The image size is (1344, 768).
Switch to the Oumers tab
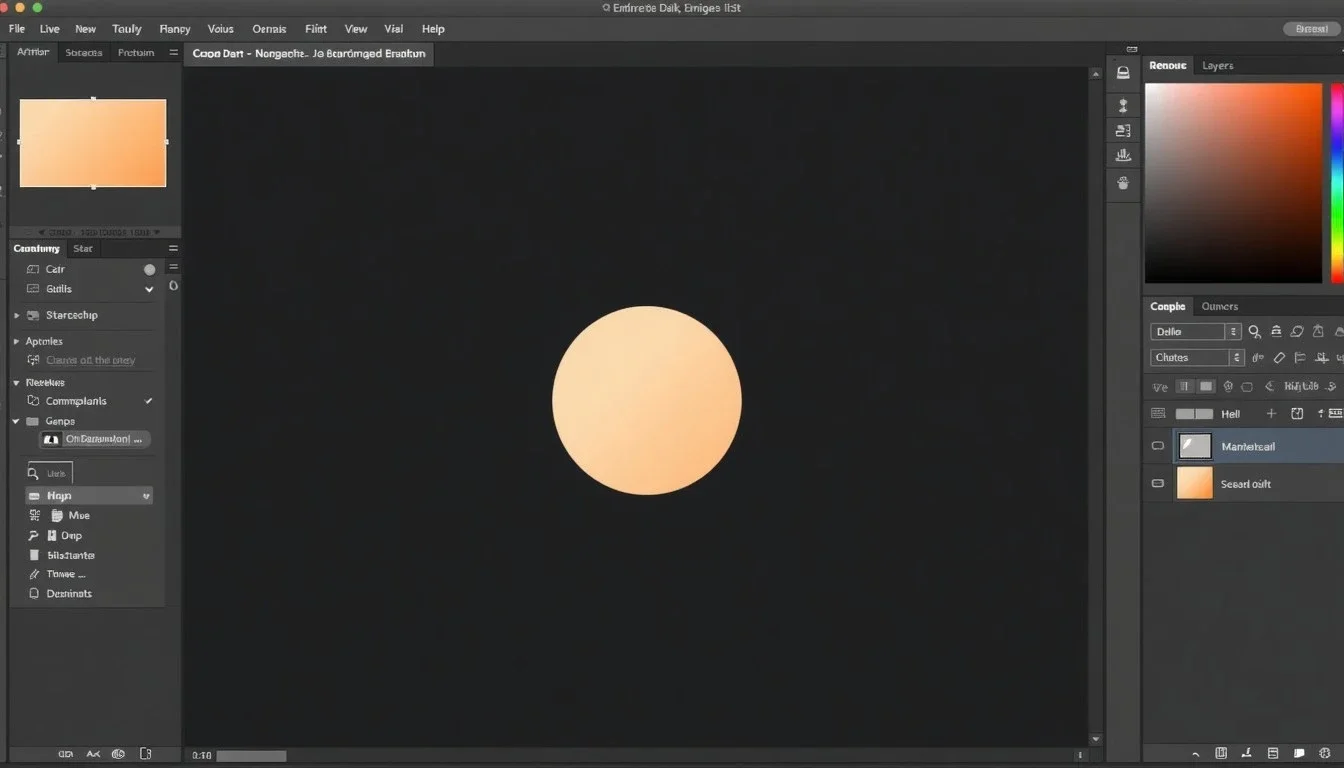click(x=1219, y=306)
